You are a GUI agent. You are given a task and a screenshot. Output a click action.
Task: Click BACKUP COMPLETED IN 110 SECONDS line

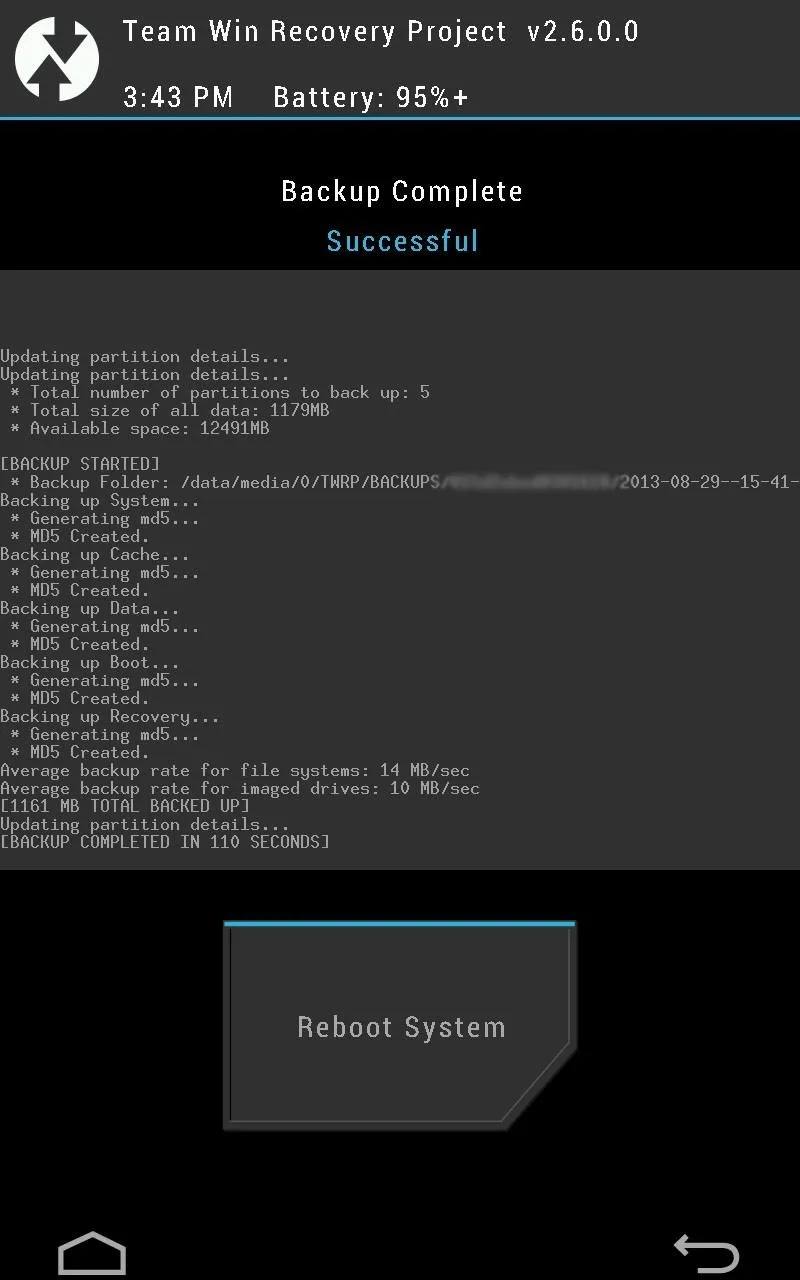(165, 842)
